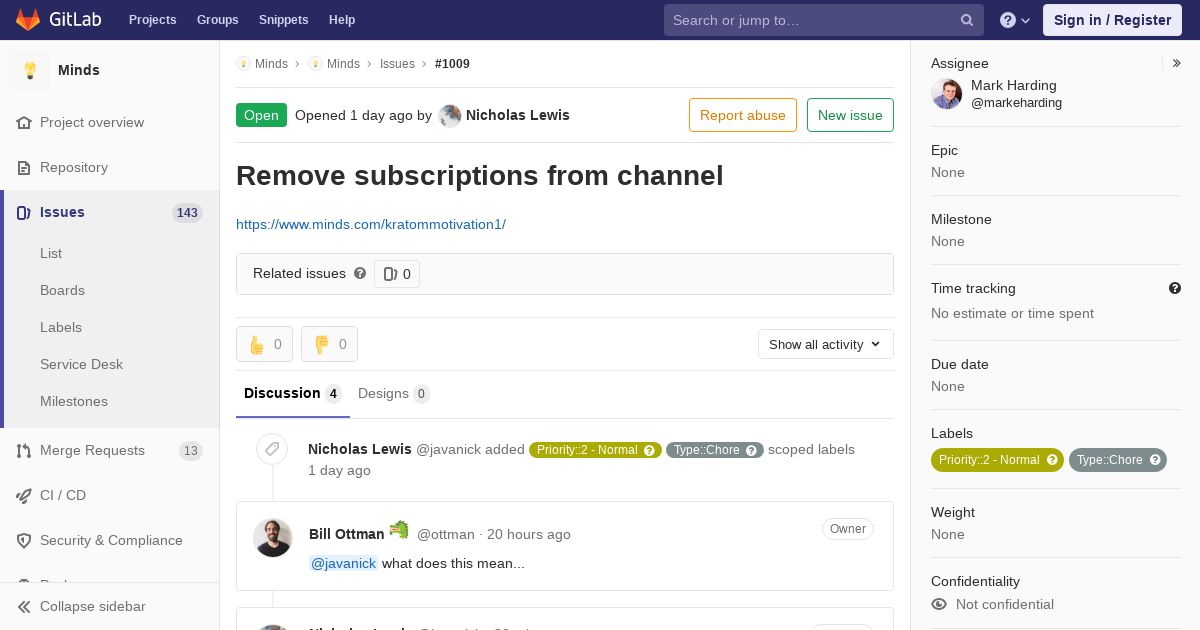The height and width of the screenshot is (630, 1200).
Task: Click Nicholas Lewis's avatar in header
Action: click(x=450, y=116)
